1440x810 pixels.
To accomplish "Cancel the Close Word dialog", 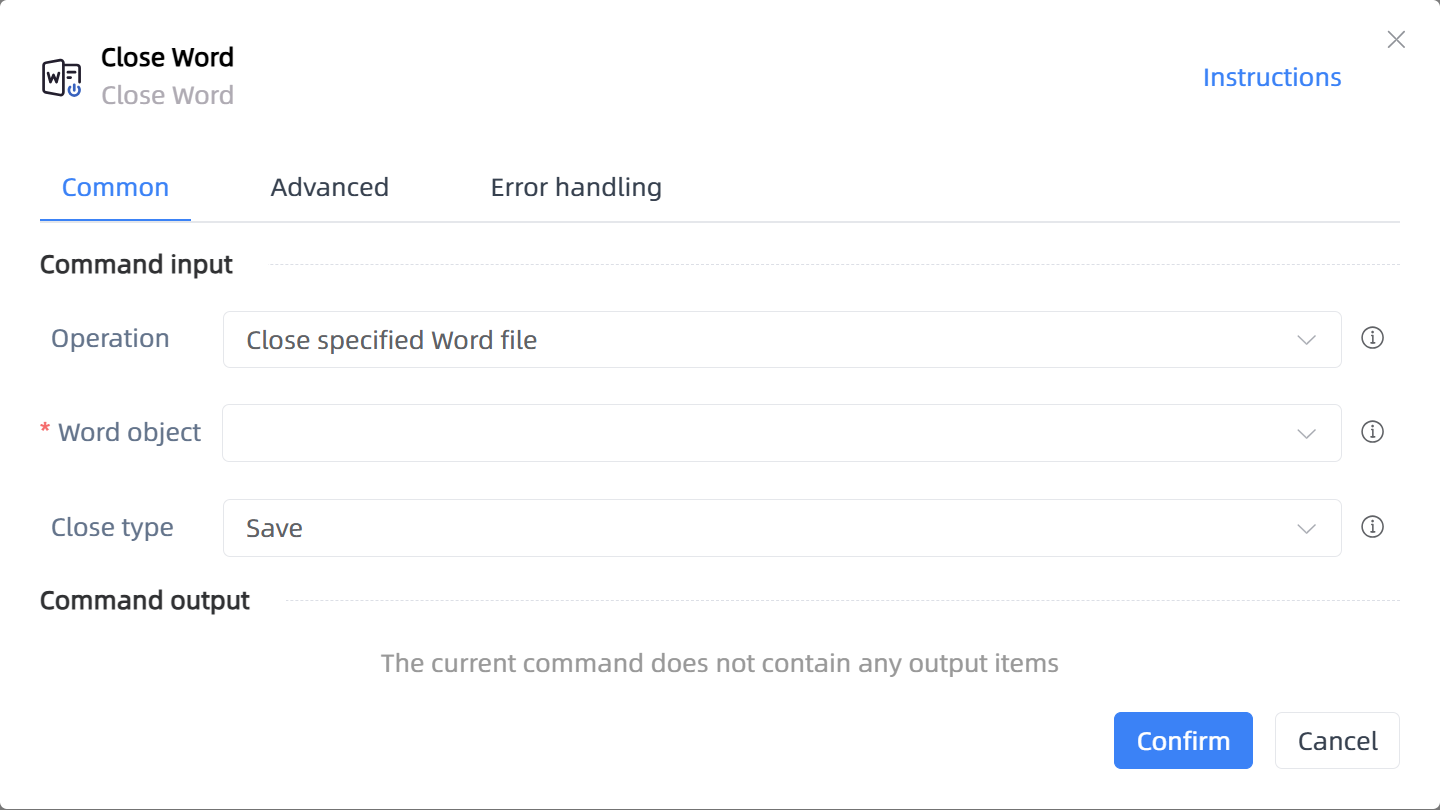I will point(1337,741).
